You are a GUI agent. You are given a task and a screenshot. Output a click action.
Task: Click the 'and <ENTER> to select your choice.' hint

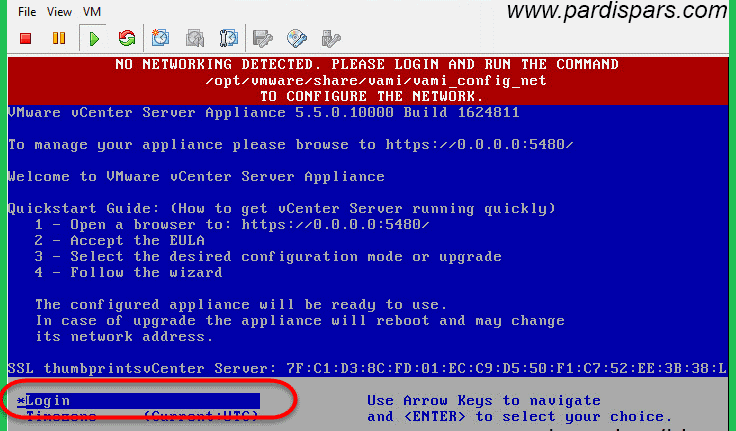(x=519, y=417)
